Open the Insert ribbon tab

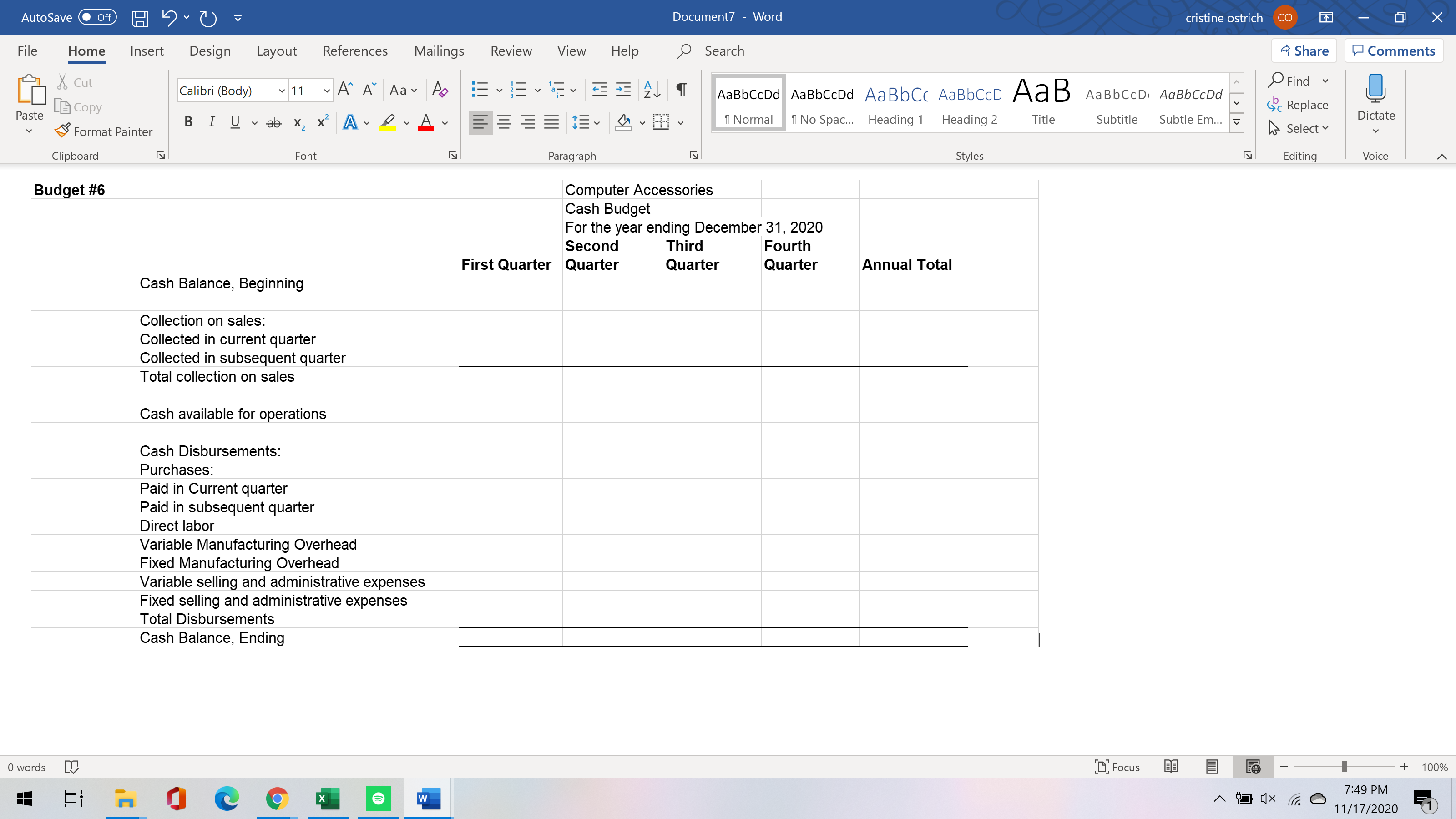pos(147,51)
